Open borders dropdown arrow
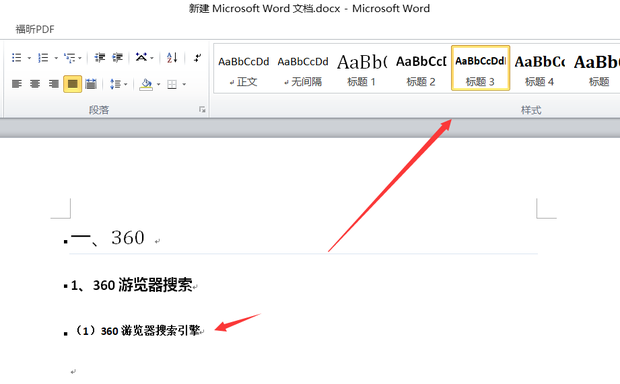The height and width of the screenshot is (384, 620). pos(184,84)
